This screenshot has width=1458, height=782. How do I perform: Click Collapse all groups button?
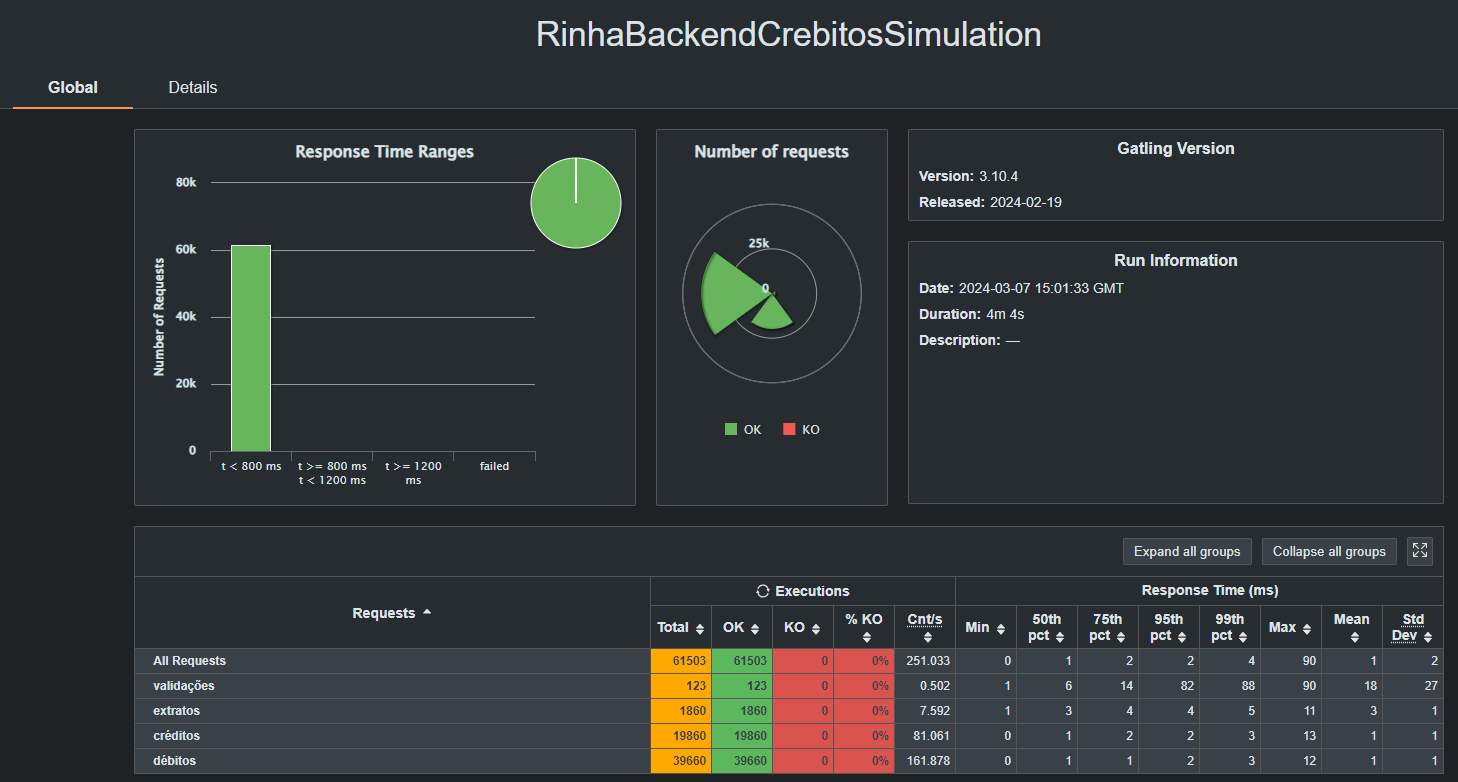1329,551
